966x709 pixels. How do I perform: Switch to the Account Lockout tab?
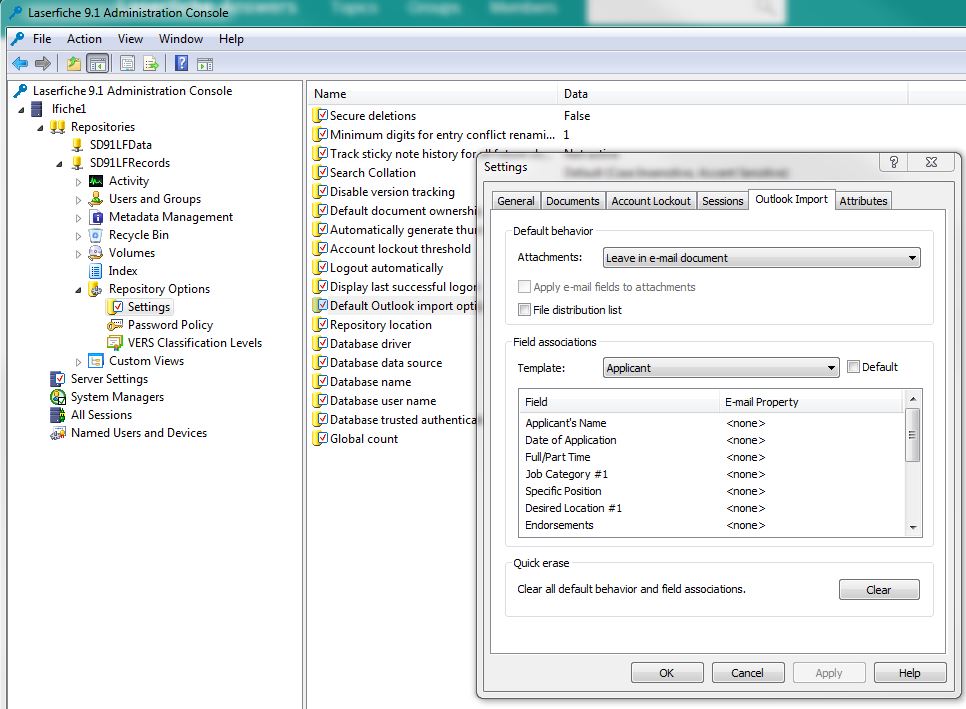651,201
